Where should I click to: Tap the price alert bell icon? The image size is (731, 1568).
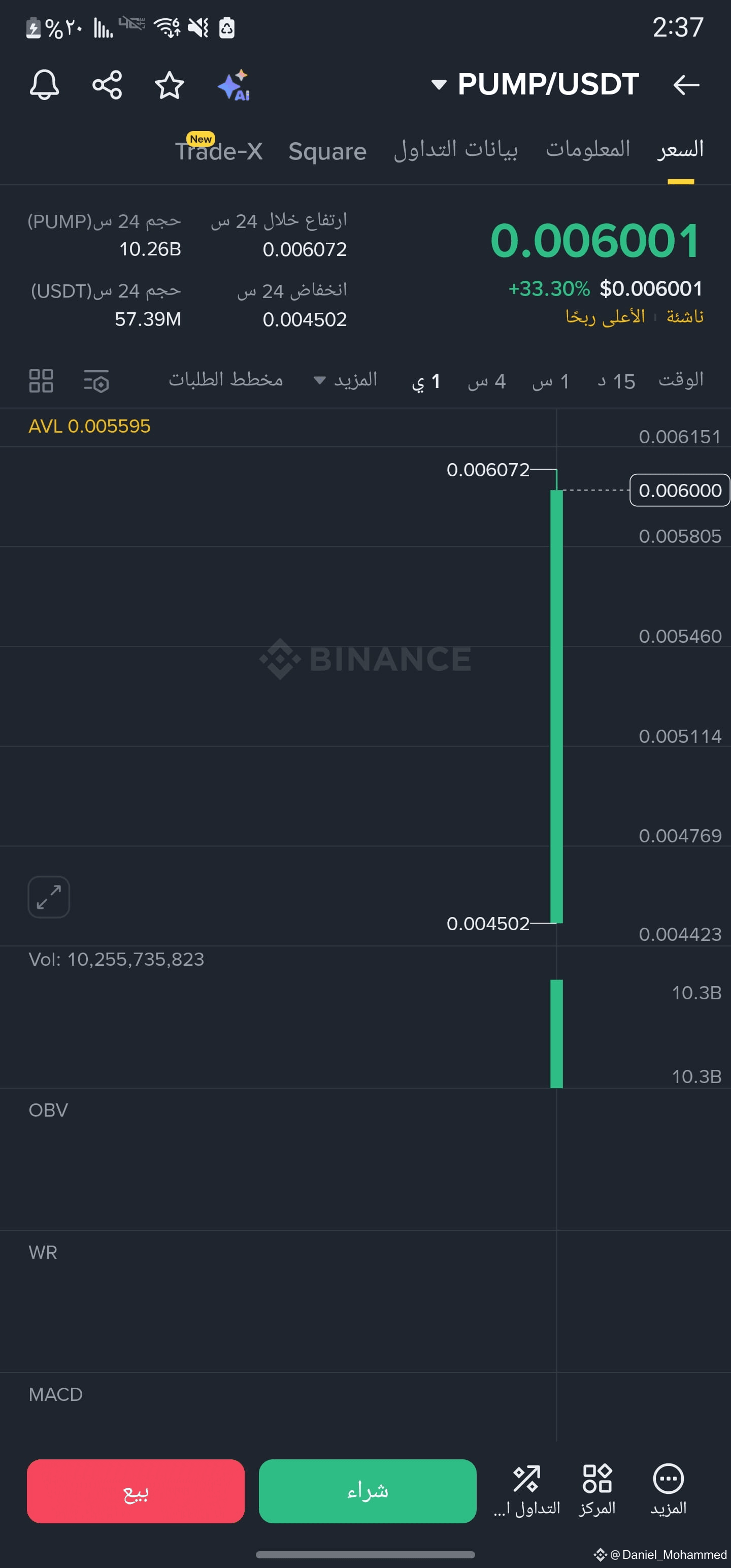pos(45,85)
